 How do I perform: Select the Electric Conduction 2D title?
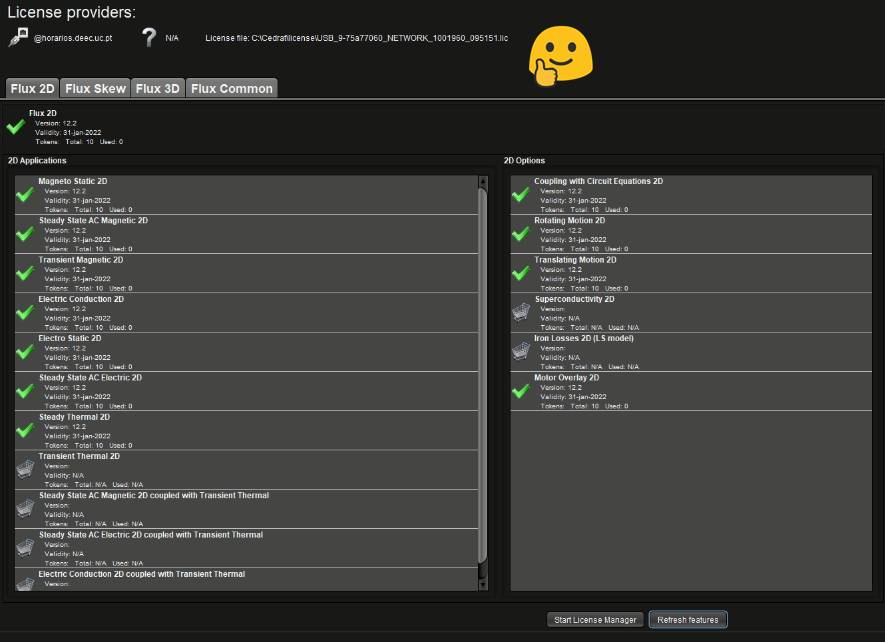81,299
